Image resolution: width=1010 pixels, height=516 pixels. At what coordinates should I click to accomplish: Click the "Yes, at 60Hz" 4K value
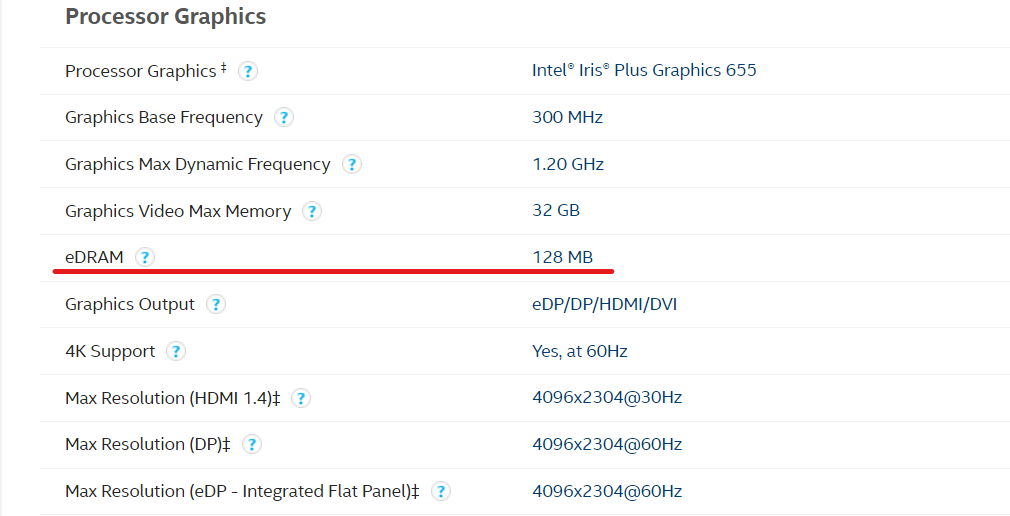580,351
